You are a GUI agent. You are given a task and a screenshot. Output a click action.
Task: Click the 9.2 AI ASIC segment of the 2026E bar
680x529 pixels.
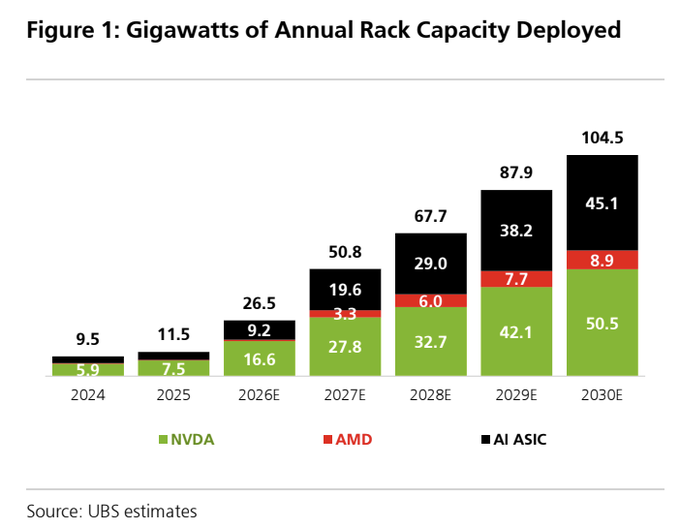259,330
